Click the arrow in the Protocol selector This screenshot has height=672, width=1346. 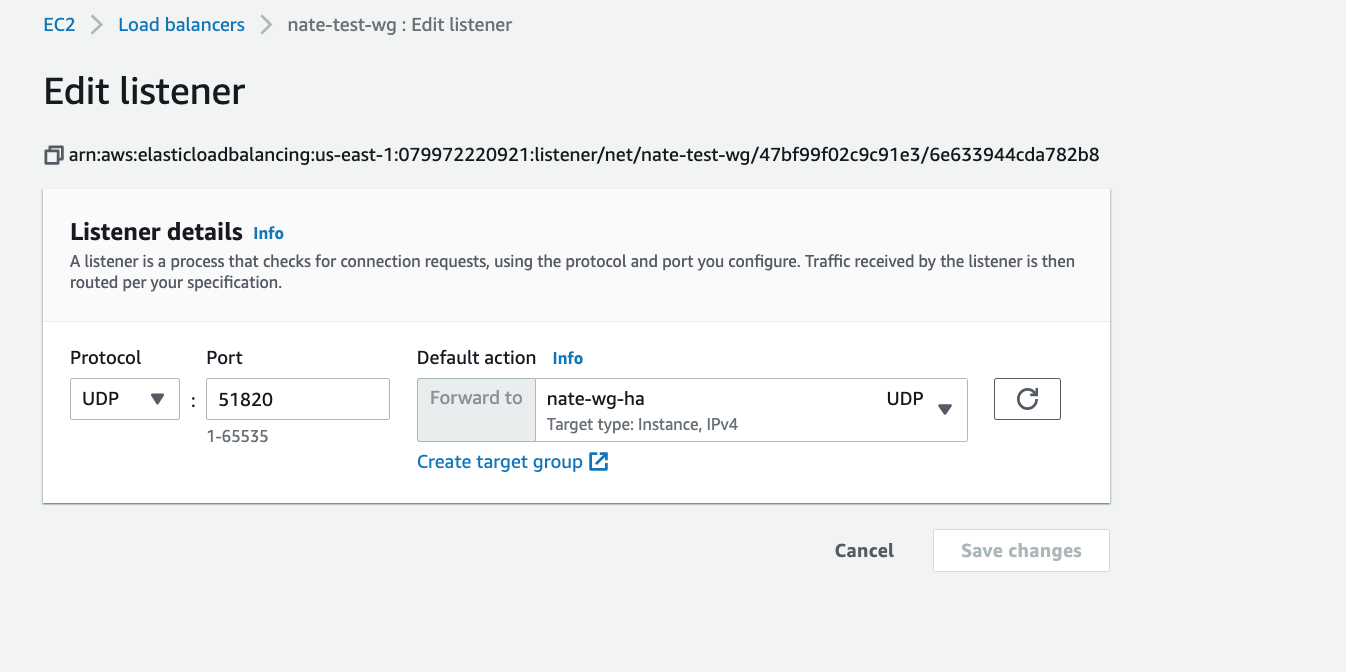point(157,399)
